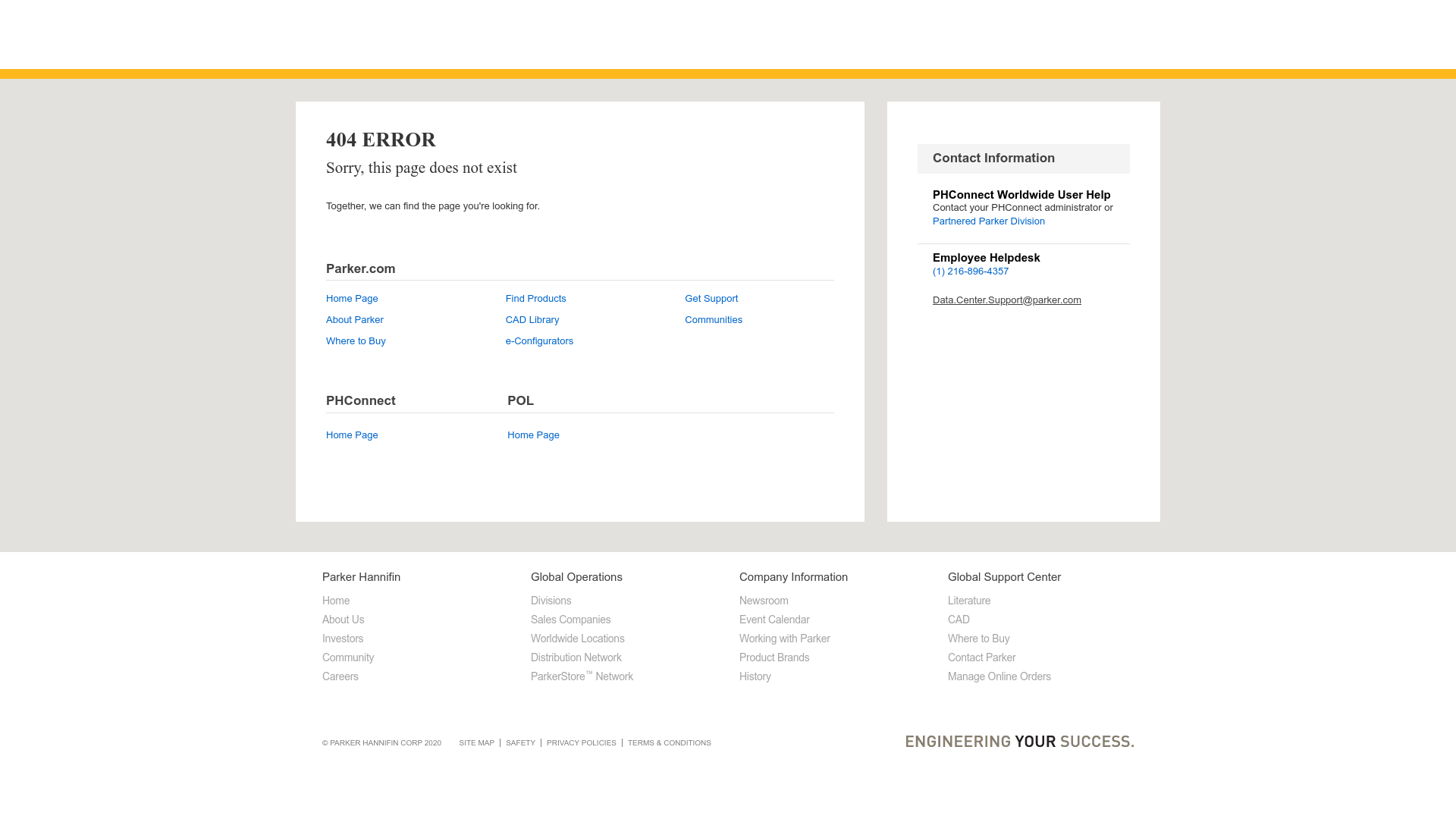Open footer Where to Buy link
1456x819 pixels.
[979, 639]
